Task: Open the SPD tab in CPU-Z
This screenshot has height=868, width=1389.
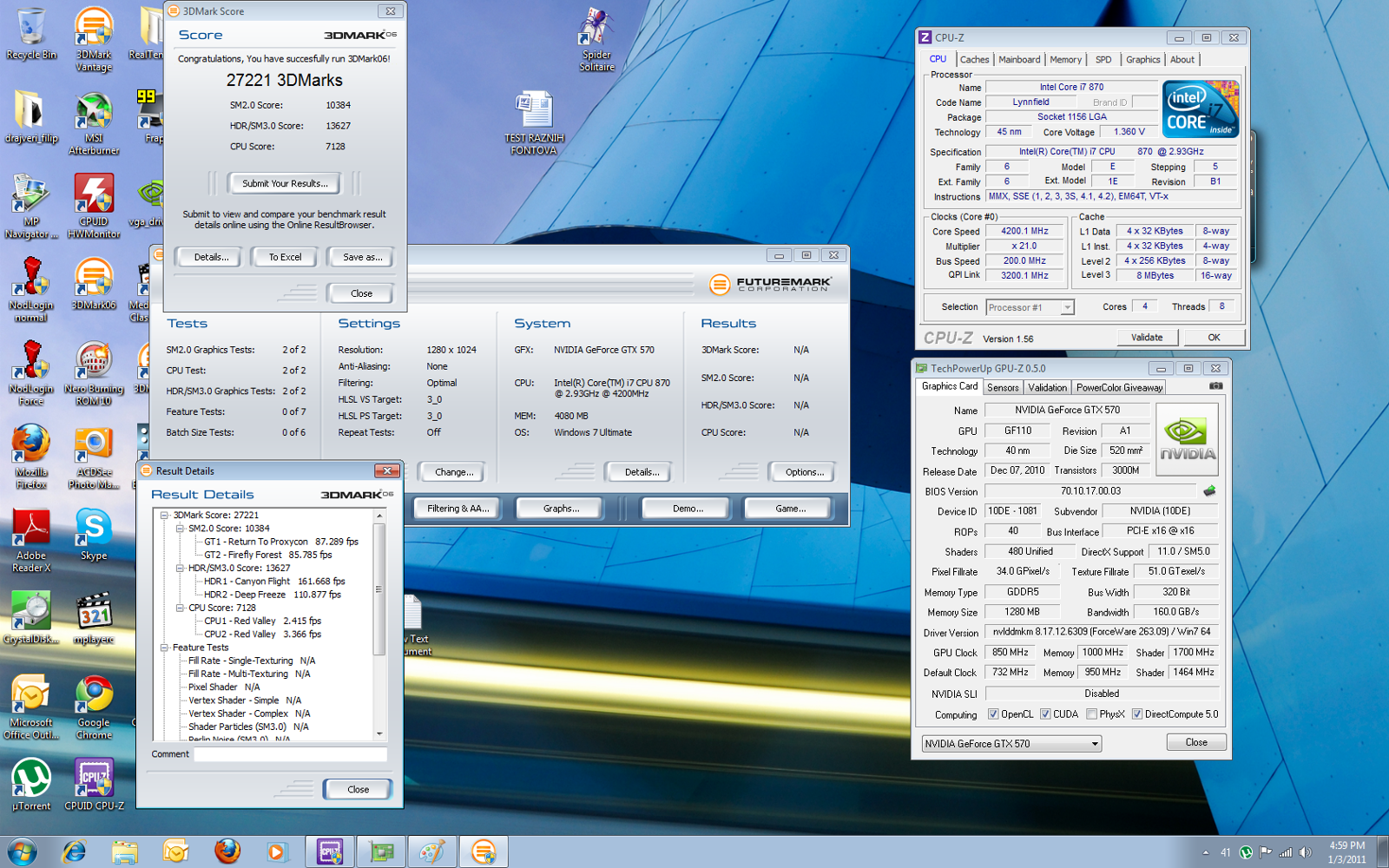Action: (1103, 60)
